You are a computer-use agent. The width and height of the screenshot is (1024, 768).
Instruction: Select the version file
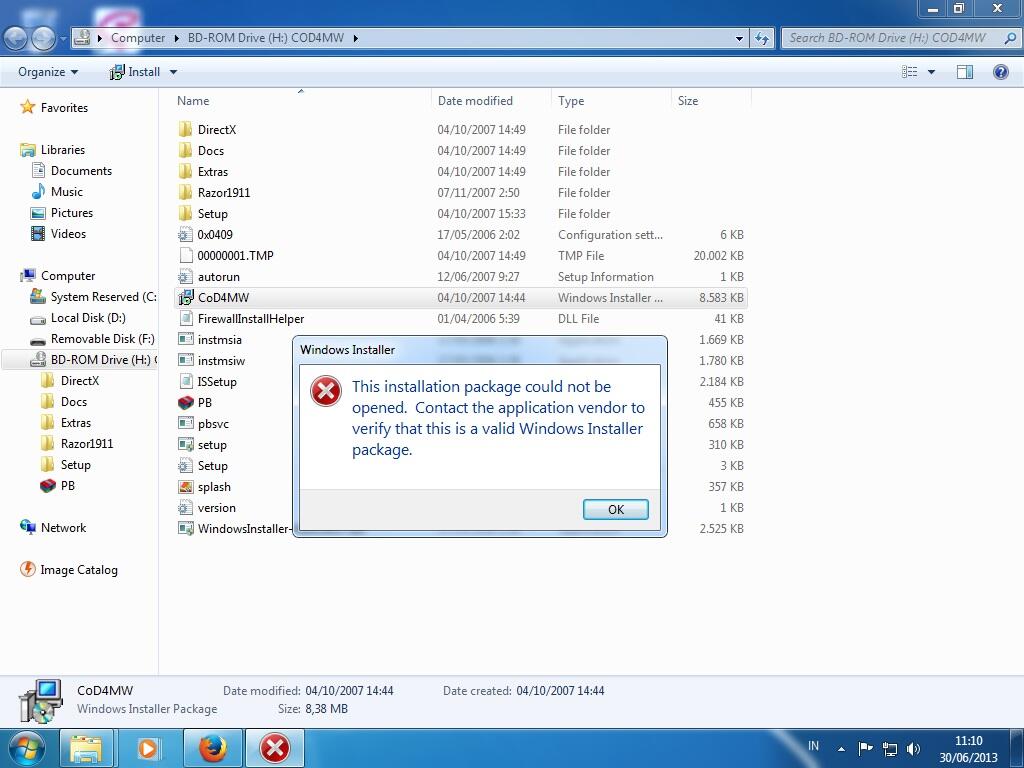(216, 507)
